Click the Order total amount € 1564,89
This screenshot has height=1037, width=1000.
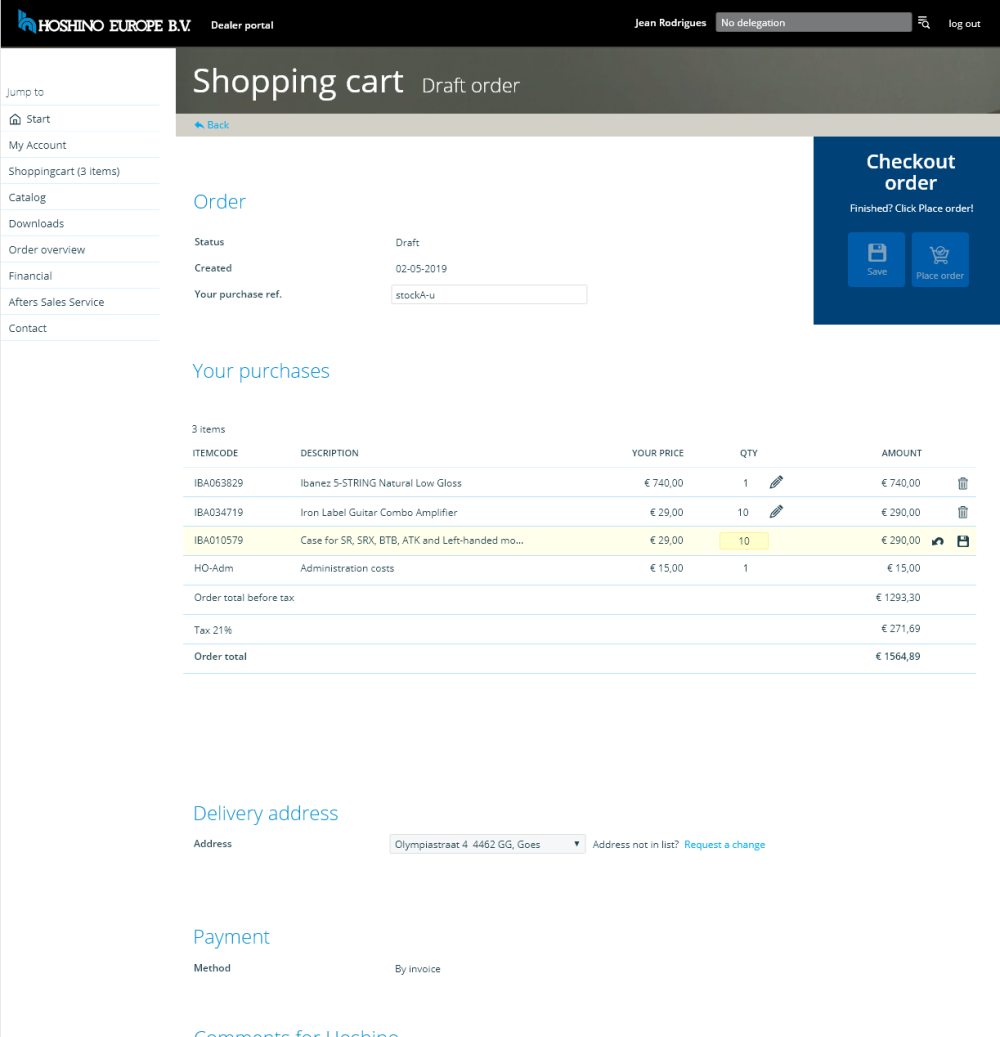click(897, 656)
